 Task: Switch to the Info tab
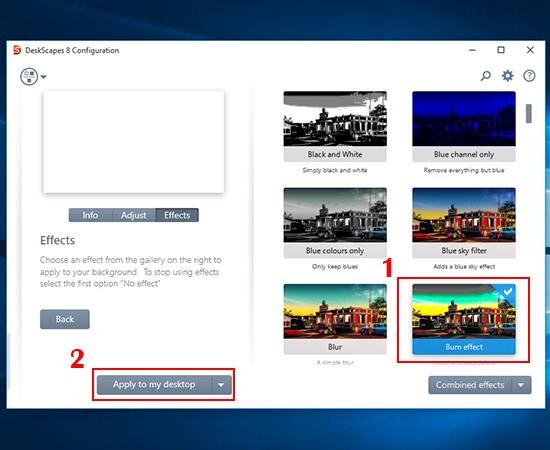coord(90,215)
